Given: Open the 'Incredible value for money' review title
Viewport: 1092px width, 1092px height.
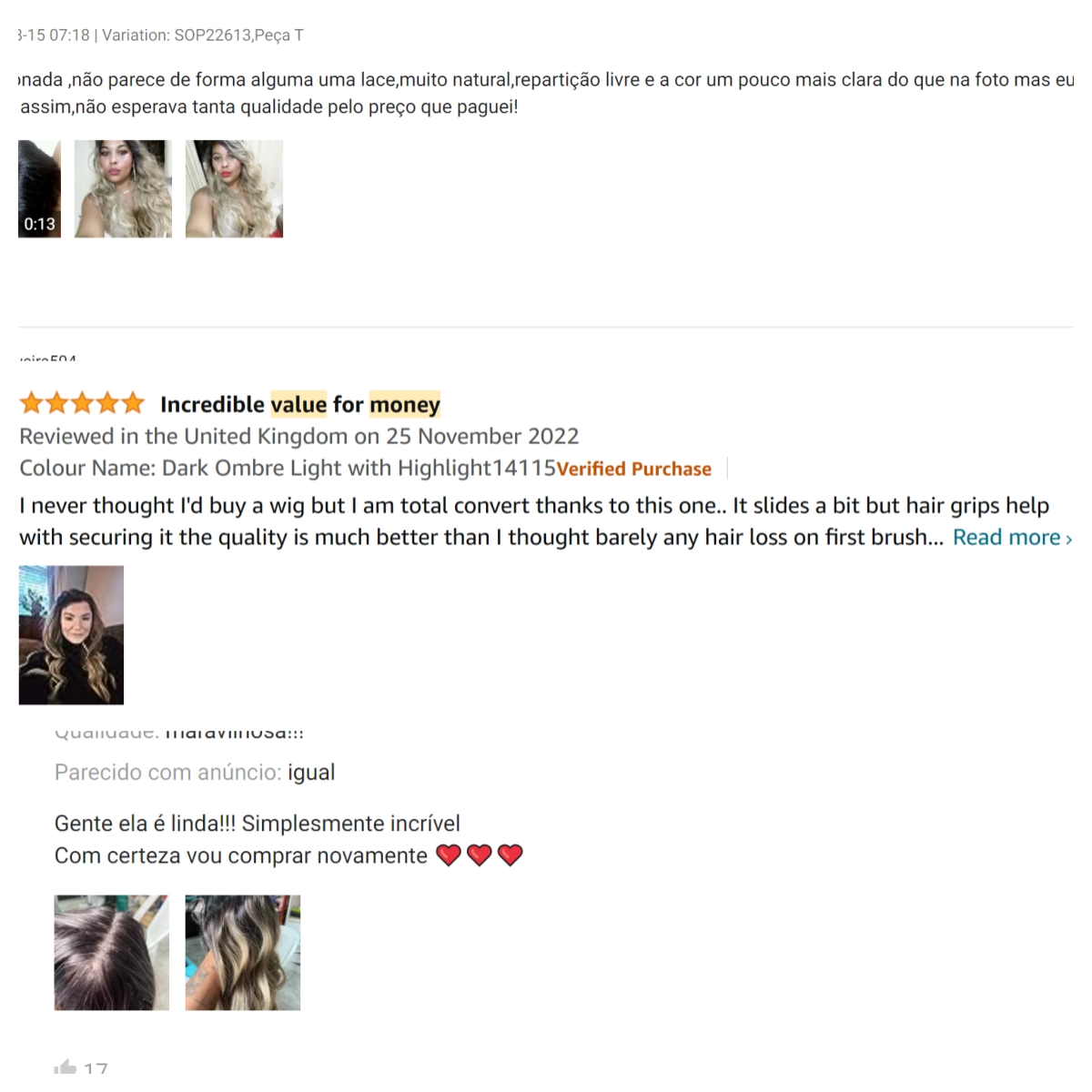Looking at the screenshot, I should pos(300,404).
